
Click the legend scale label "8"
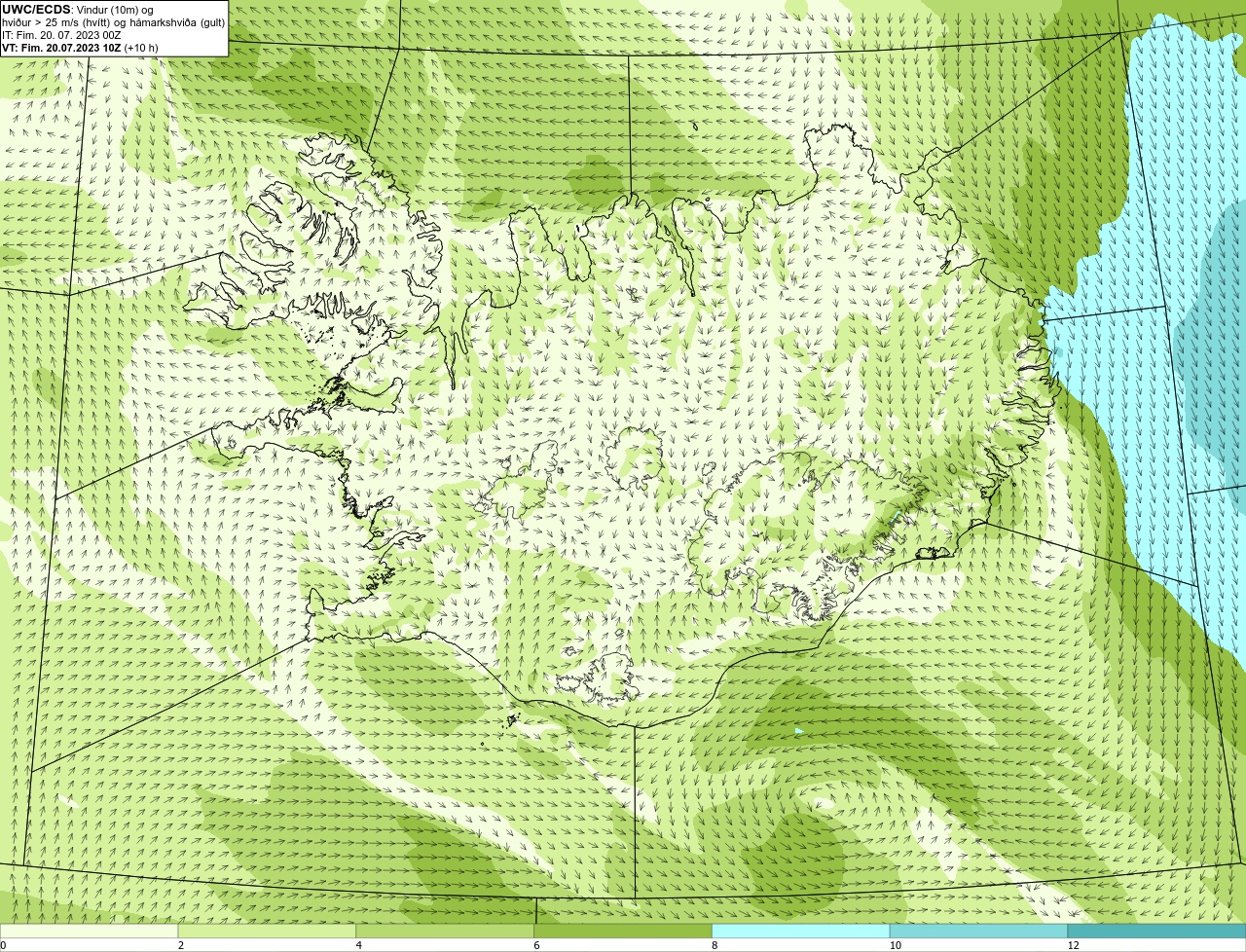[715, 945]
